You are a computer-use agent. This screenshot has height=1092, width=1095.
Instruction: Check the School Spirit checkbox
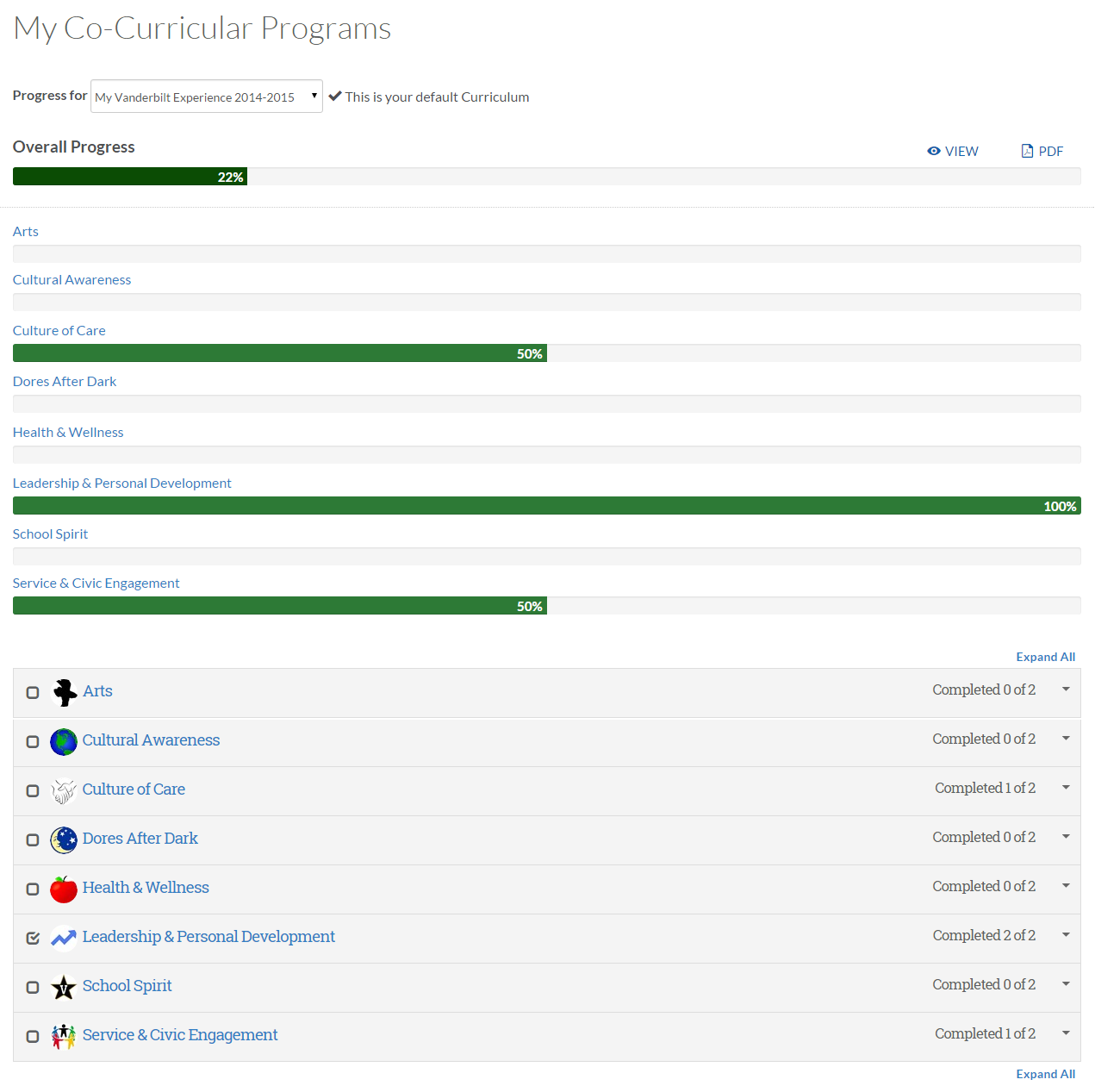coord(33,987)
